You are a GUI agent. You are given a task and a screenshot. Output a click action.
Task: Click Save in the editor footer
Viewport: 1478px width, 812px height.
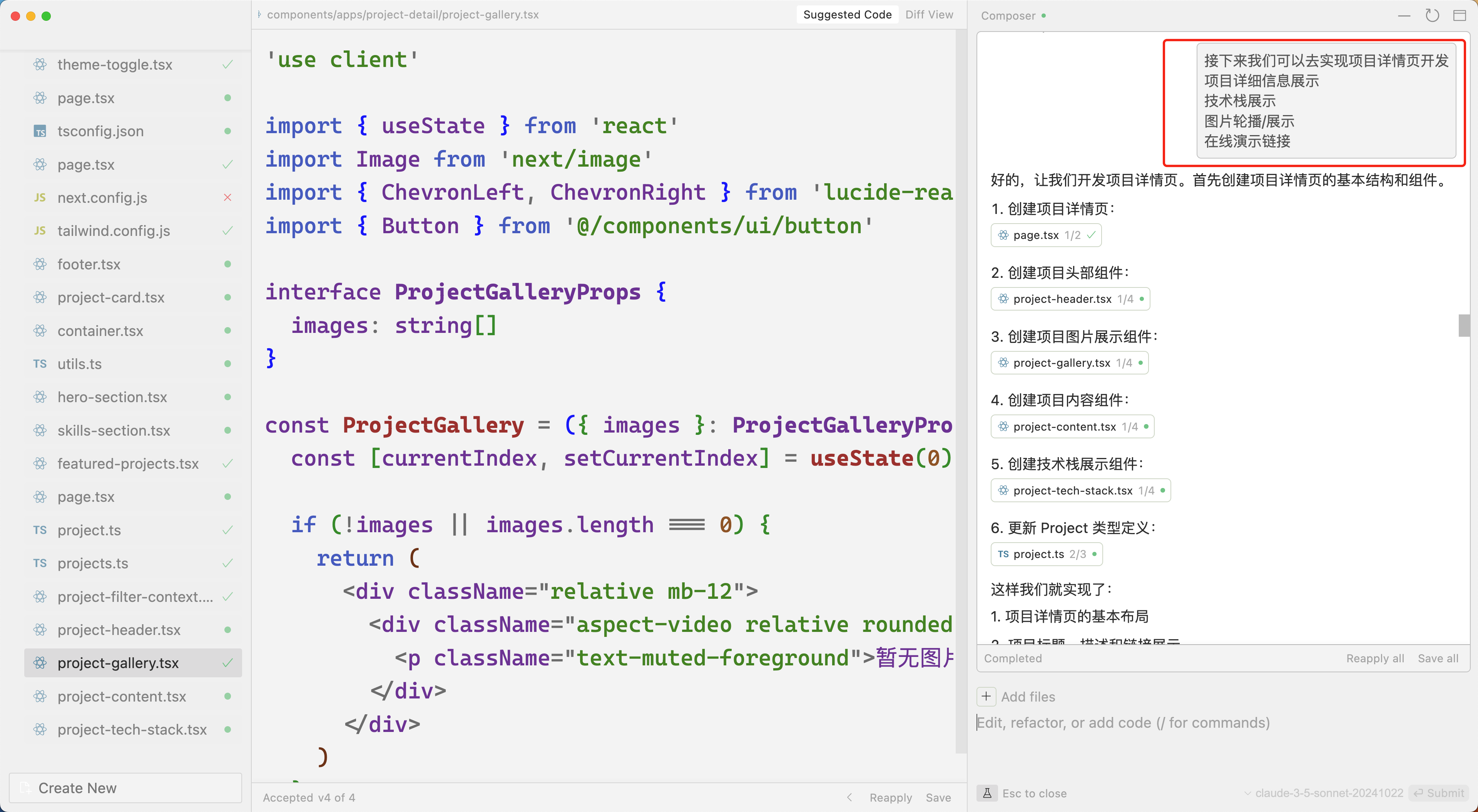(x=938, y=798)
